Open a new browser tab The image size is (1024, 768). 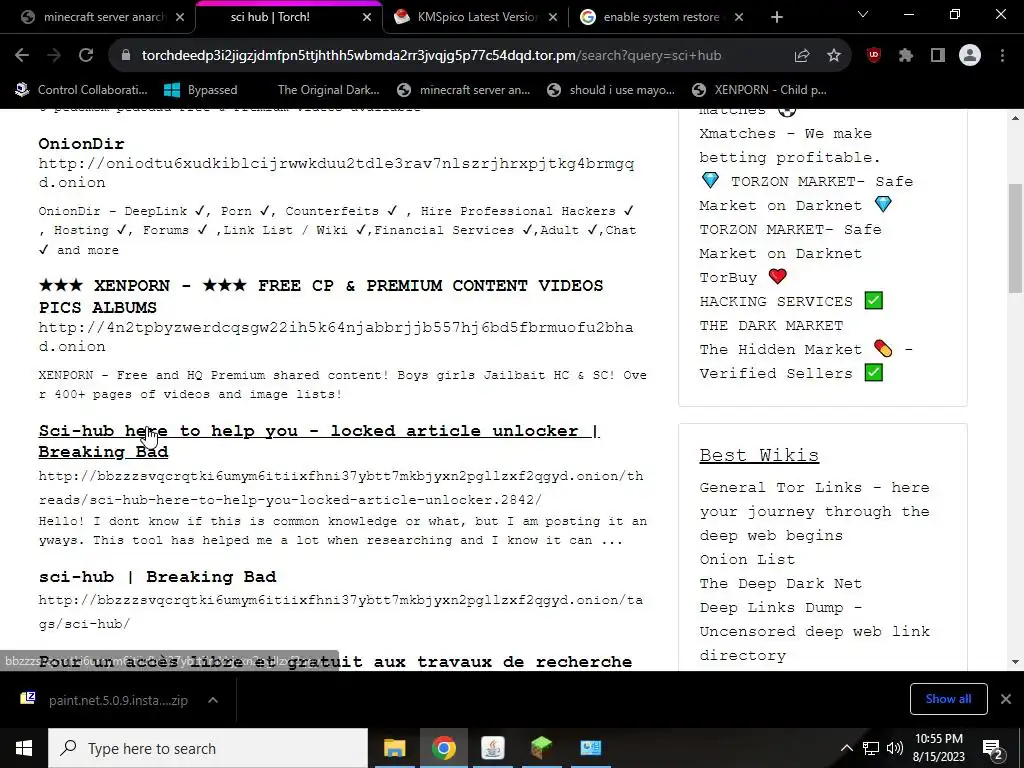(776, 17)
